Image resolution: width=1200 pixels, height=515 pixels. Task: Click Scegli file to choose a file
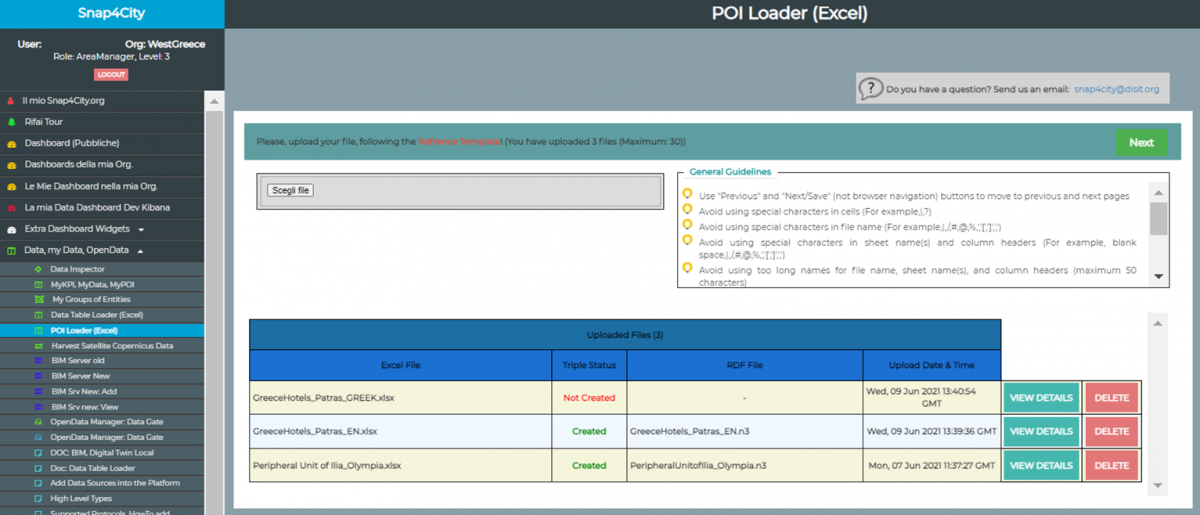tap(291, 190)
